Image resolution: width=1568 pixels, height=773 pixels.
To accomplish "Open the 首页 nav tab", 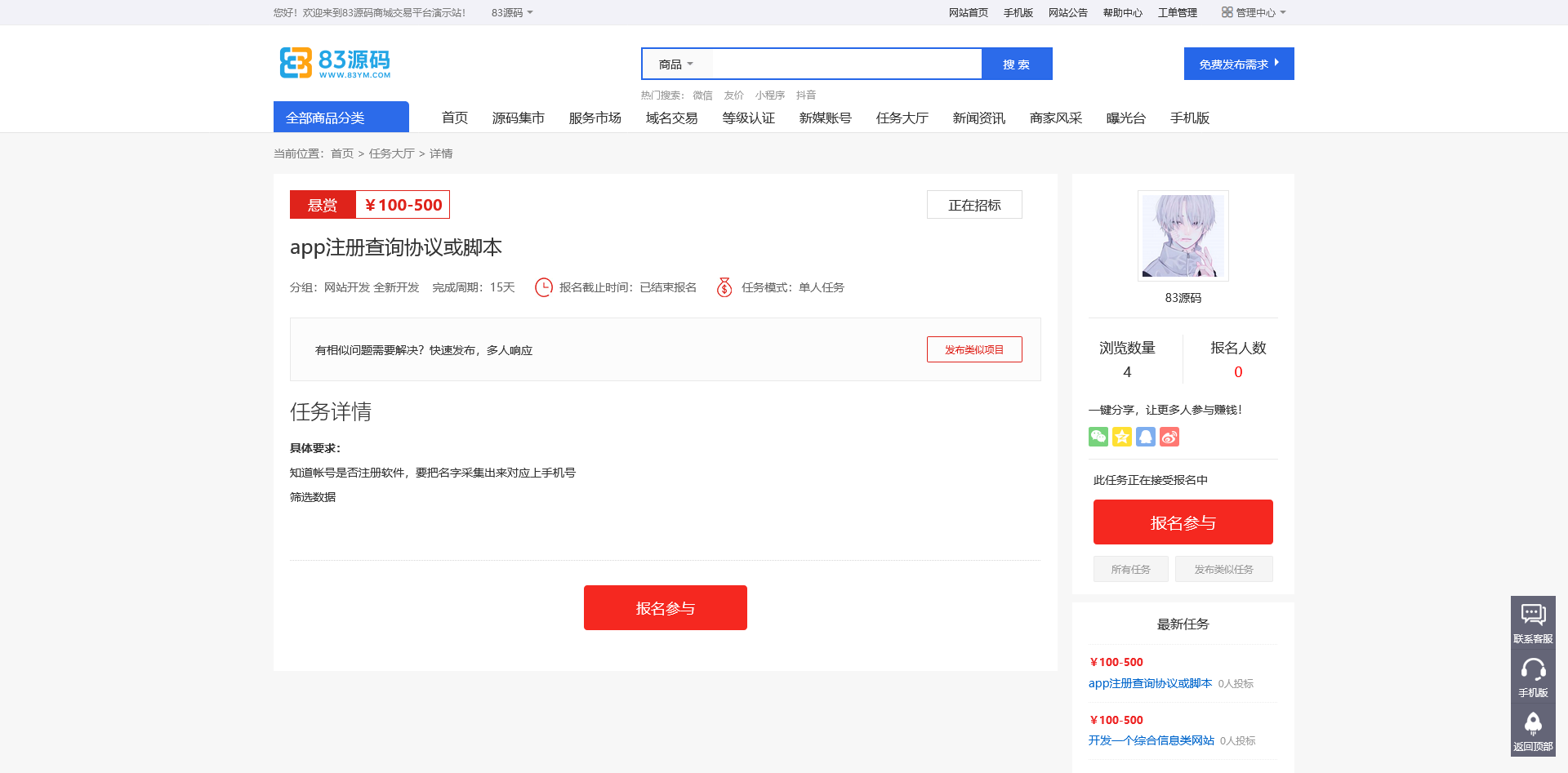I will (455, 118).
